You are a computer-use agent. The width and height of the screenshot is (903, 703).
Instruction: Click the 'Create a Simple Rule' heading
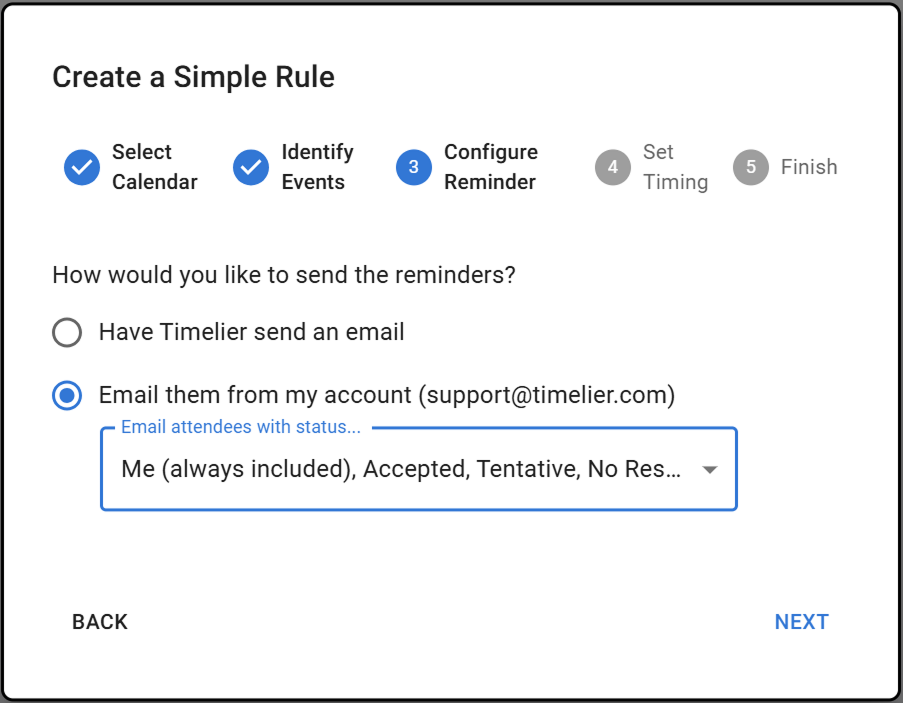pos(193,77)
